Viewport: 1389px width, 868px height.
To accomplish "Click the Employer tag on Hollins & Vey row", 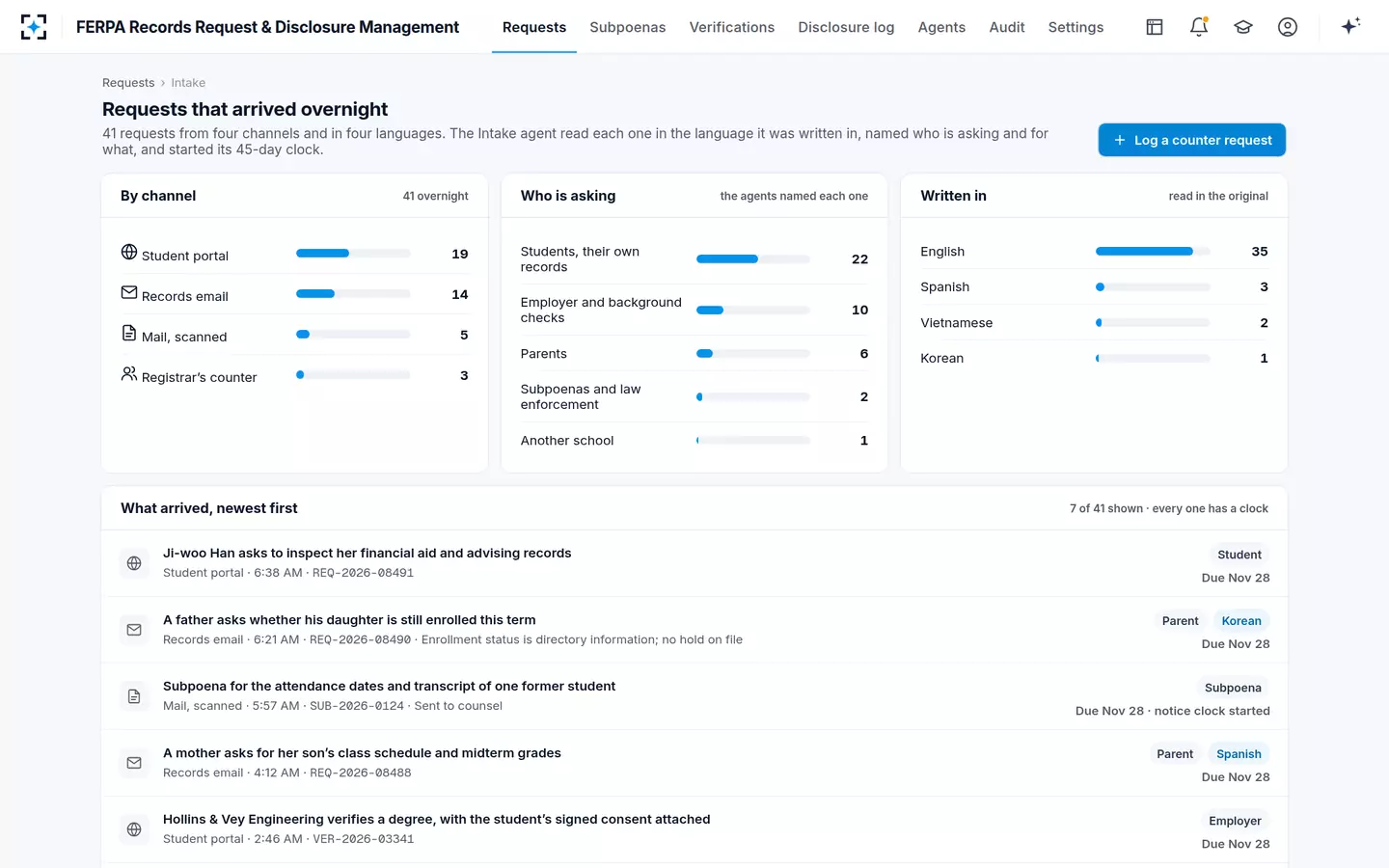I will coord(1235,821).
